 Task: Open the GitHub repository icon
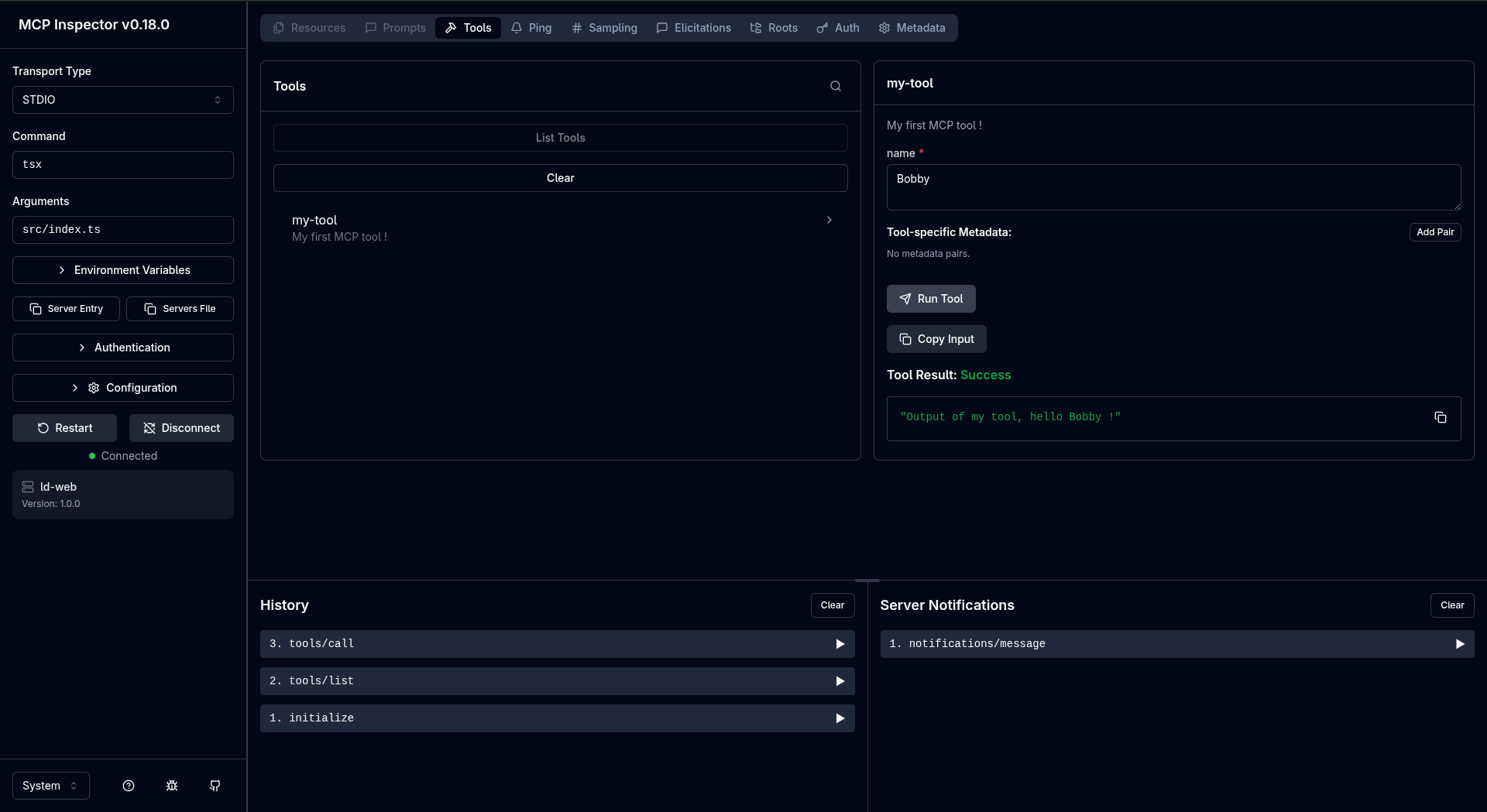pyautogui.click(x=215, y=786)
